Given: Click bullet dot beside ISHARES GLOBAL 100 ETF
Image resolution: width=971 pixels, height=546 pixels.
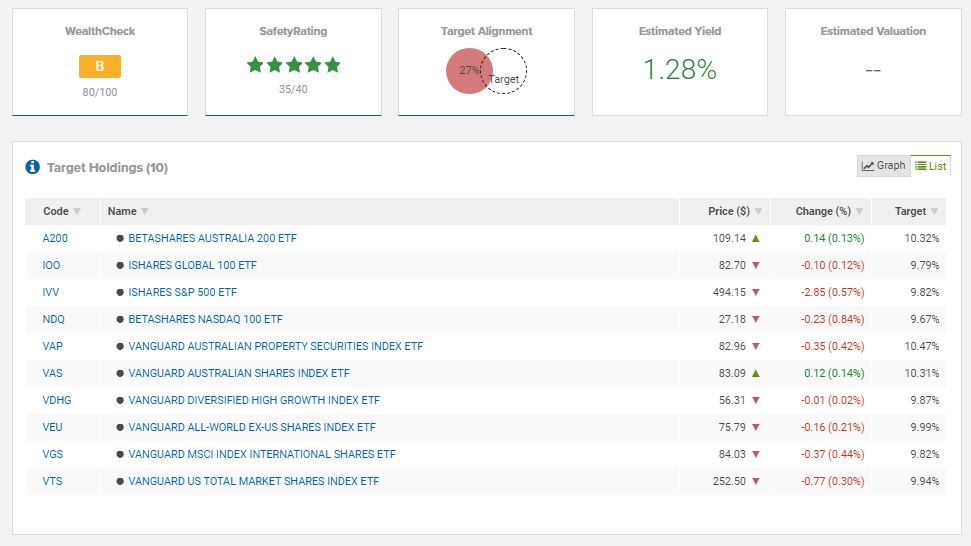Looking at the screenshot, I should [x=120, y=265].
